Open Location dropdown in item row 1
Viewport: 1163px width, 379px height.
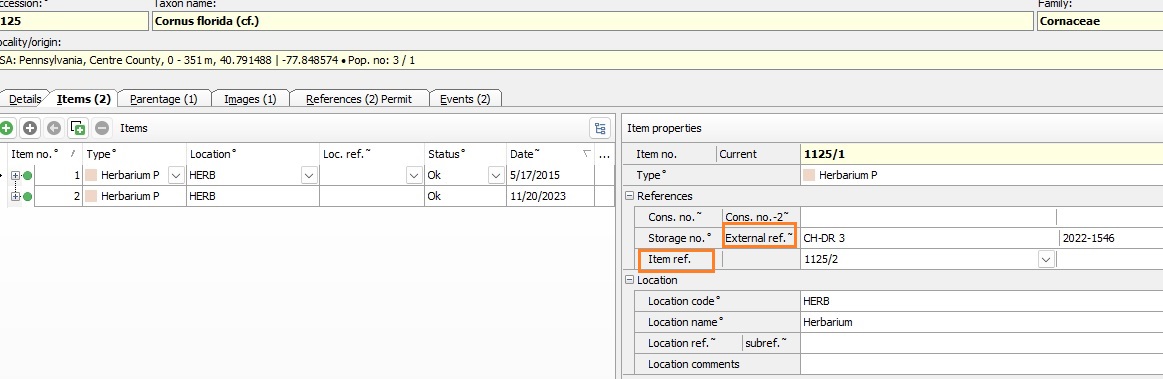[309, 176]
